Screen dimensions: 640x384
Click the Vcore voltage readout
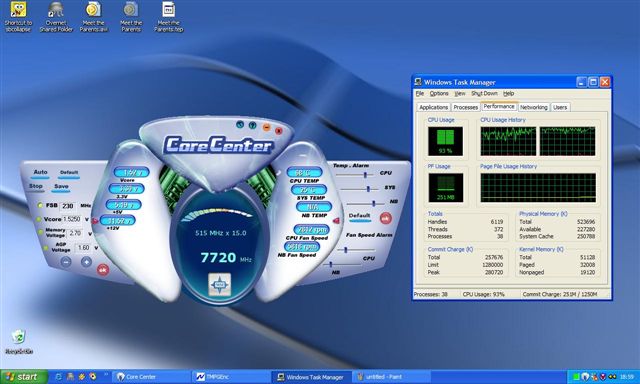tap(131, 172)
